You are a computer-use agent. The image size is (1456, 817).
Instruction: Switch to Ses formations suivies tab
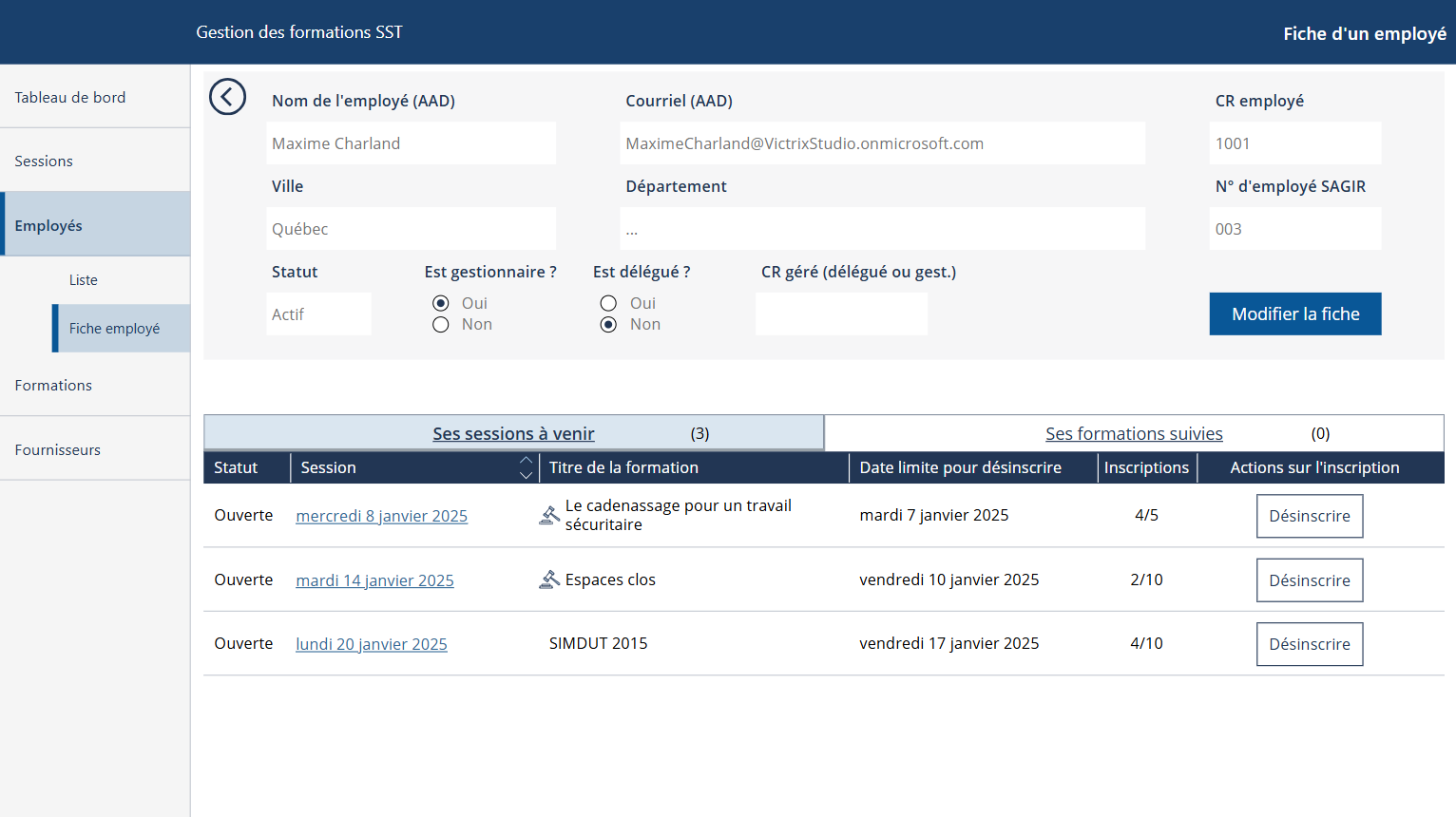click(x=1134, y=433)
